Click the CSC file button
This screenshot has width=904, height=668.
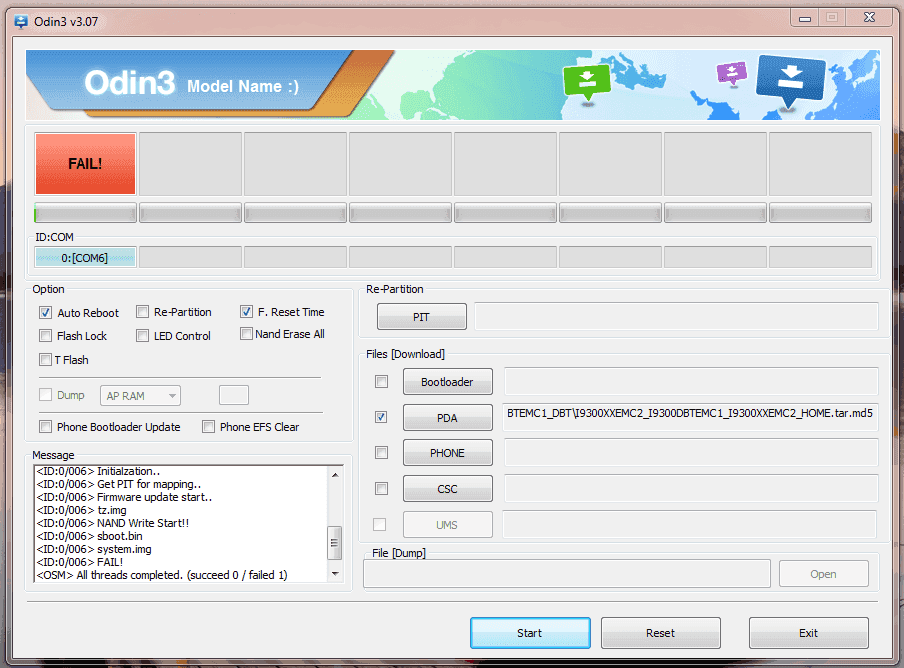(x=447, y=489)
